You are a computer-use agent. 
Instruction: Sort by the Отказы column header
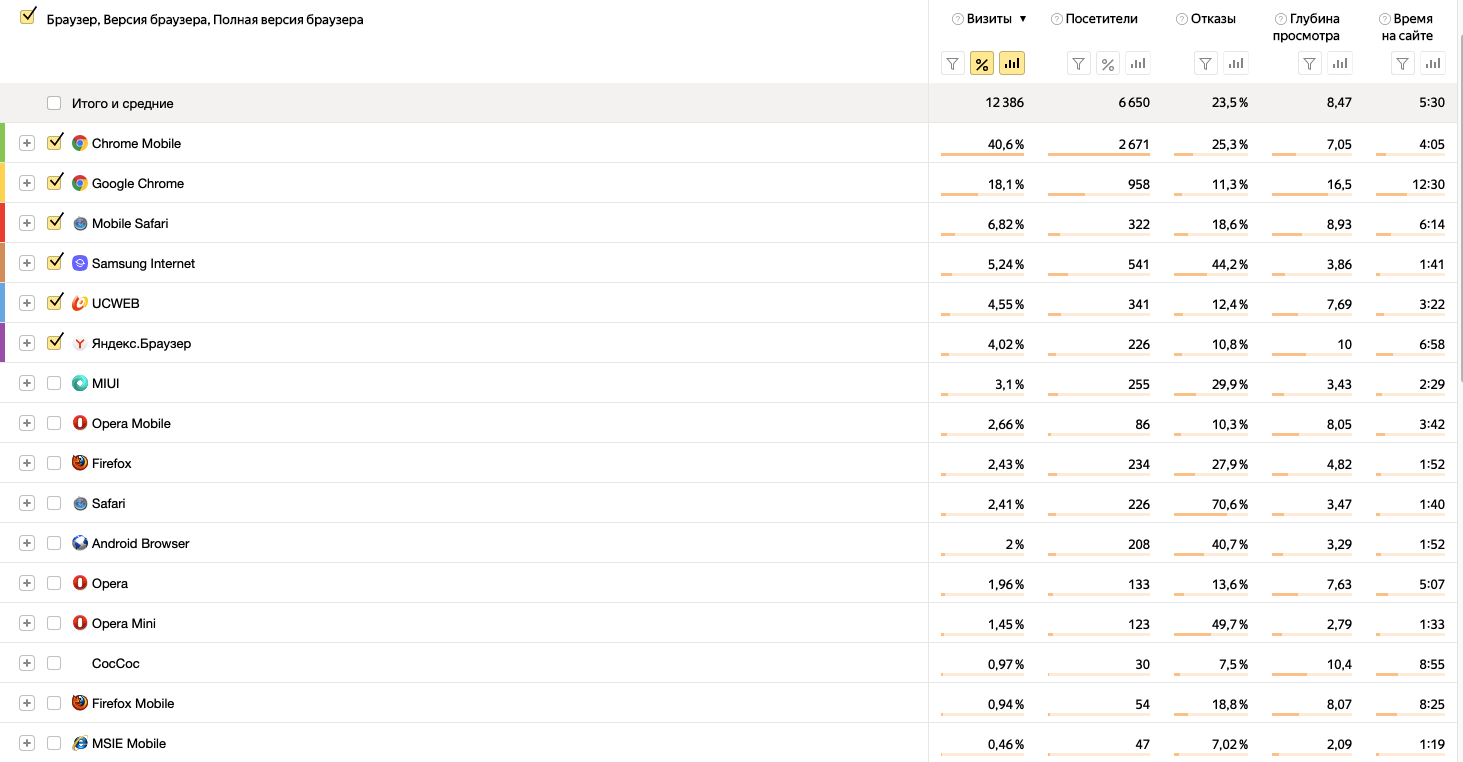(x=1213, y=19)
